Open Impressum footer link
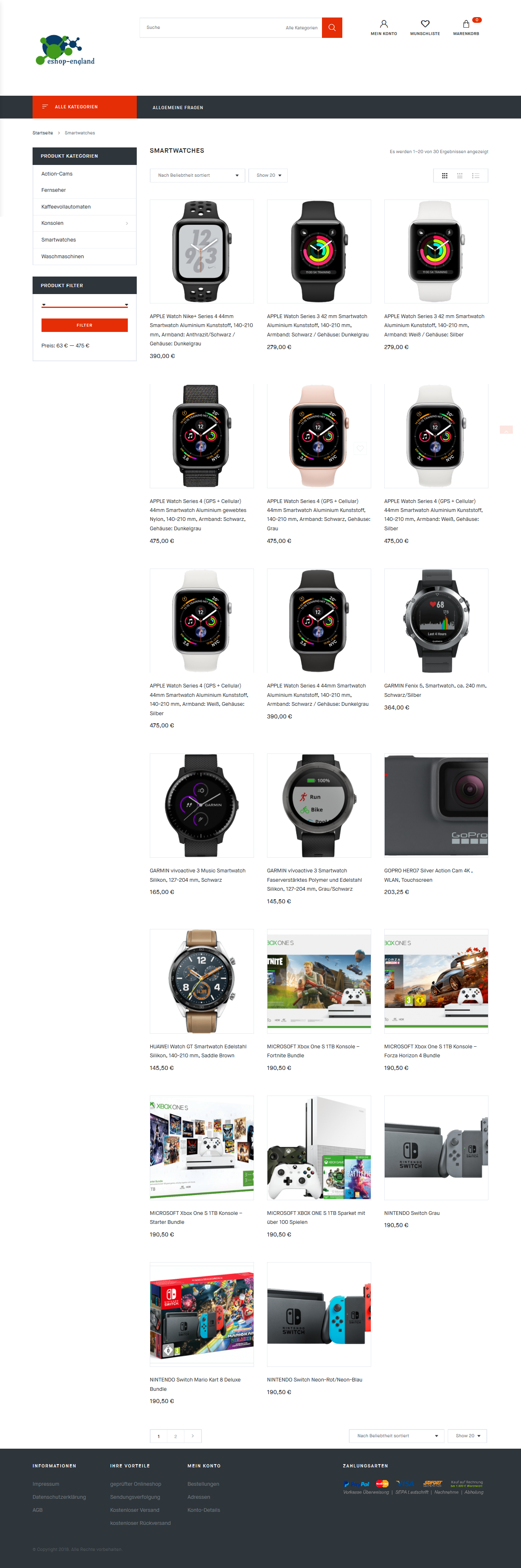 [46, 1483]
